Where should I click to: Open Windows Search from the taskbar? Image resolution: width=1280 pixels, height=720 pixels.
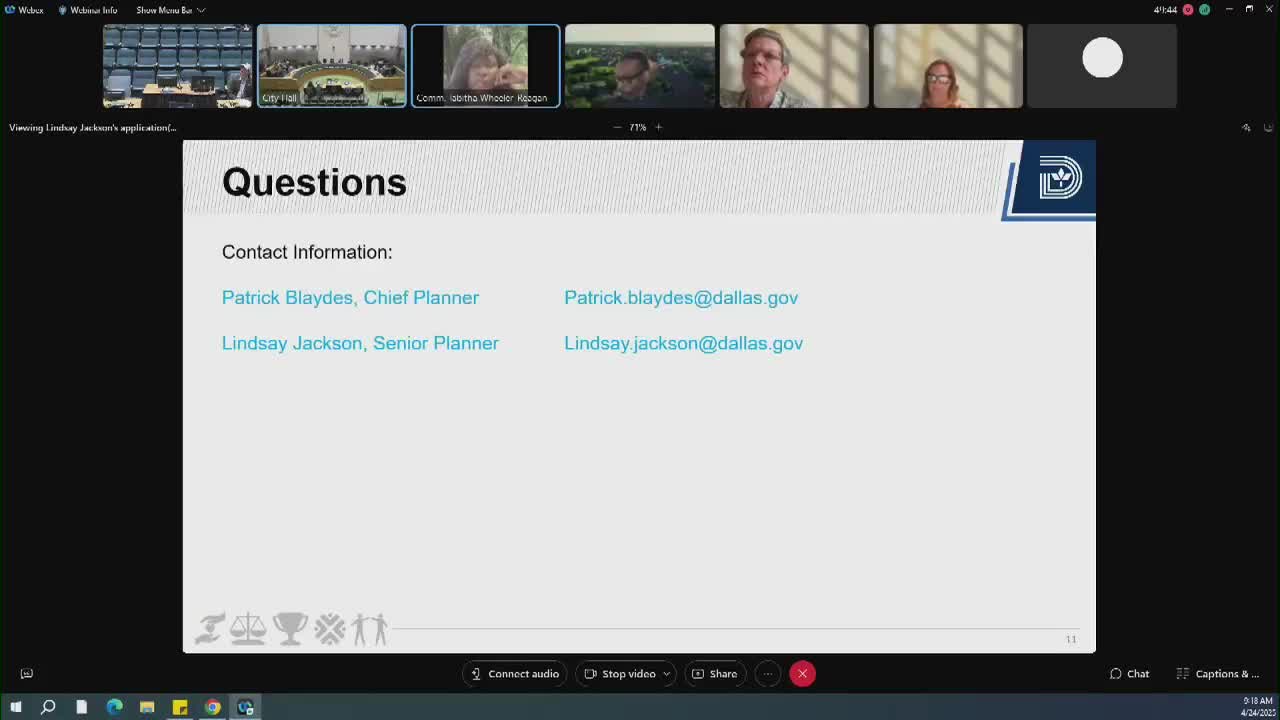click(x=48, y=707)
